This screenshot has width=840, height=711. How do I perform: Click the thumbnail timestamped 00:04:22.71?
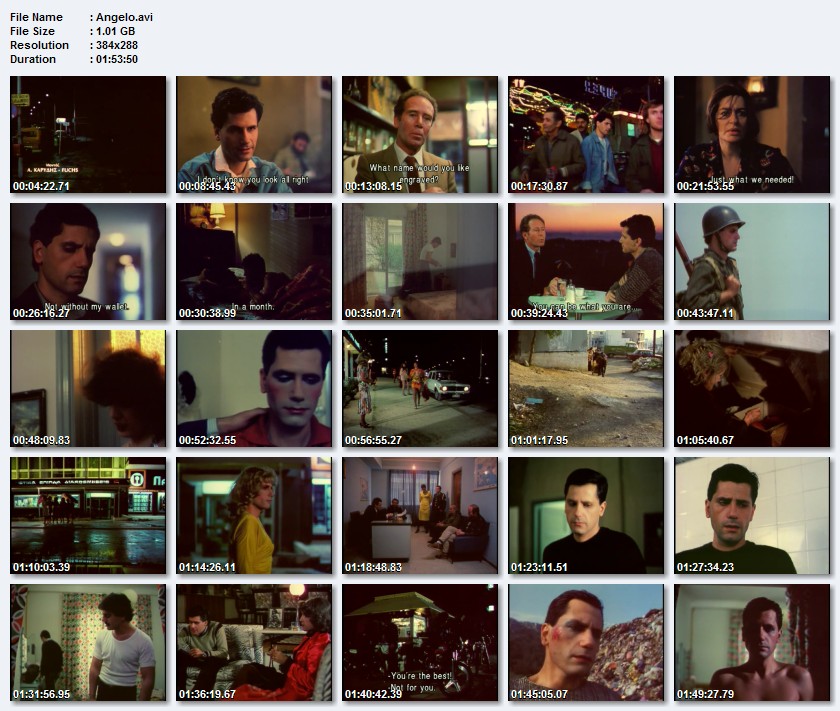tap(88, 134)
